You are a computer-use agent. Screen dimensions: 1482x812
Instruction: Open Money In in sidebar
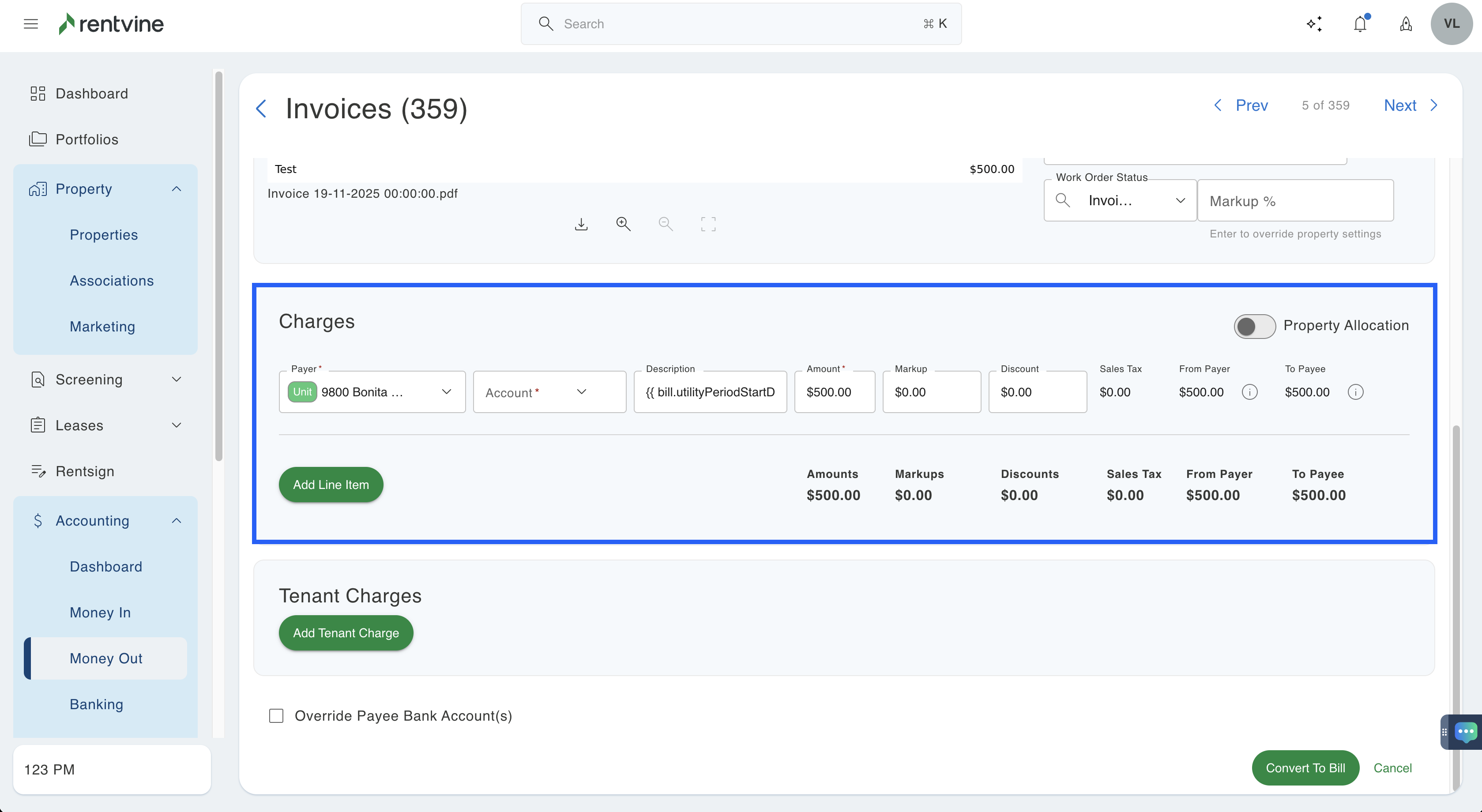[100, 613]
